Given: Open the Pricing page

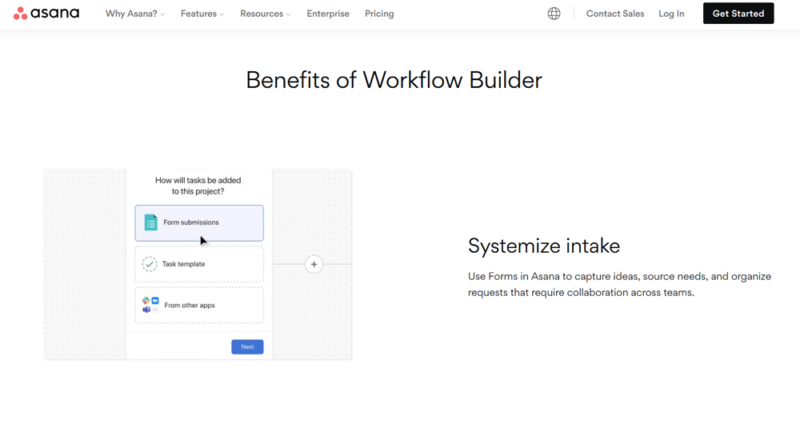Looking at the screenshot, I should (379, 14).
